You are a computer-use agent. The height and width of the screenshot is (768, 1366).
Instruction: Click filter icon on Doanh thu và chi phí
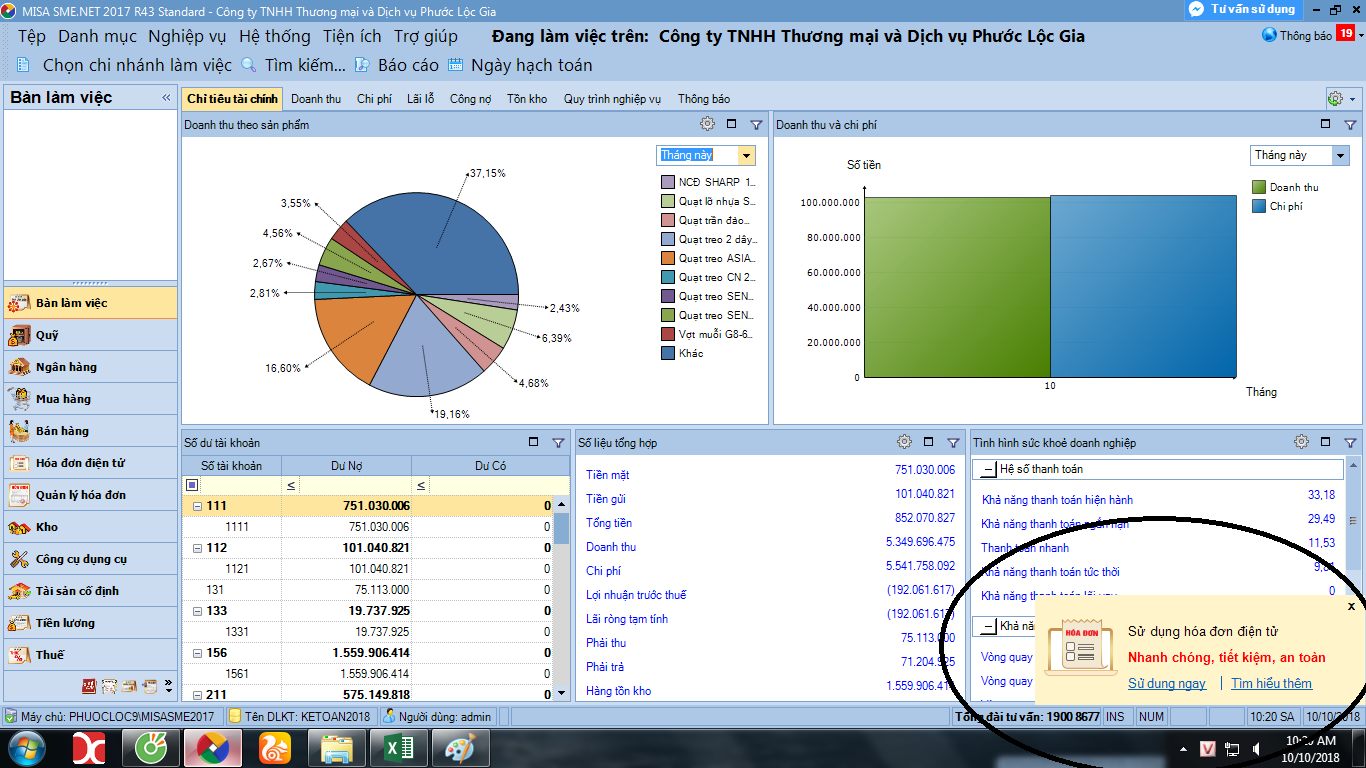tap(1350, 125)
